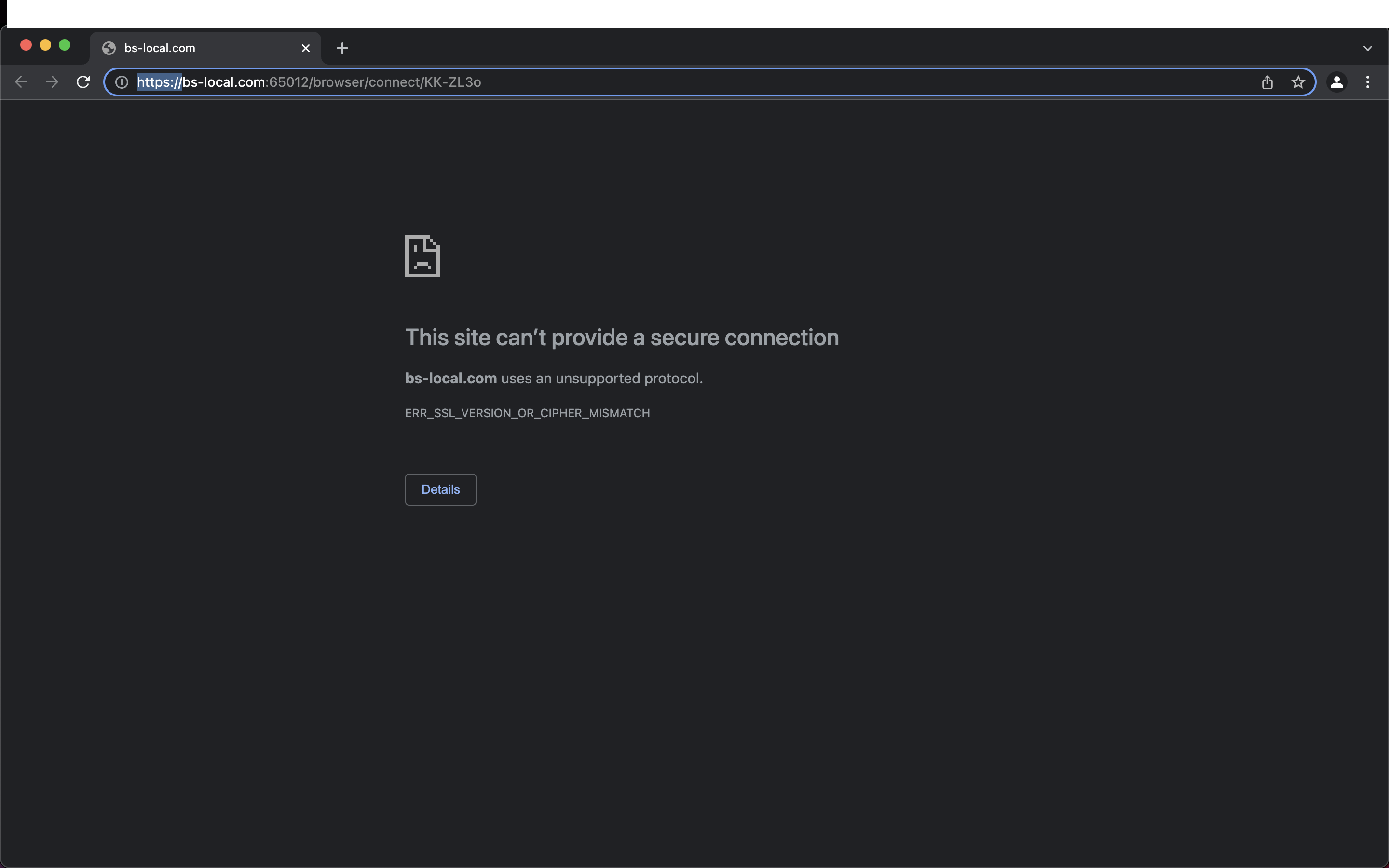Image resolution: width=1389 pixels, height=868 pixels.
Task: Click the Details button
Action: 440,489
